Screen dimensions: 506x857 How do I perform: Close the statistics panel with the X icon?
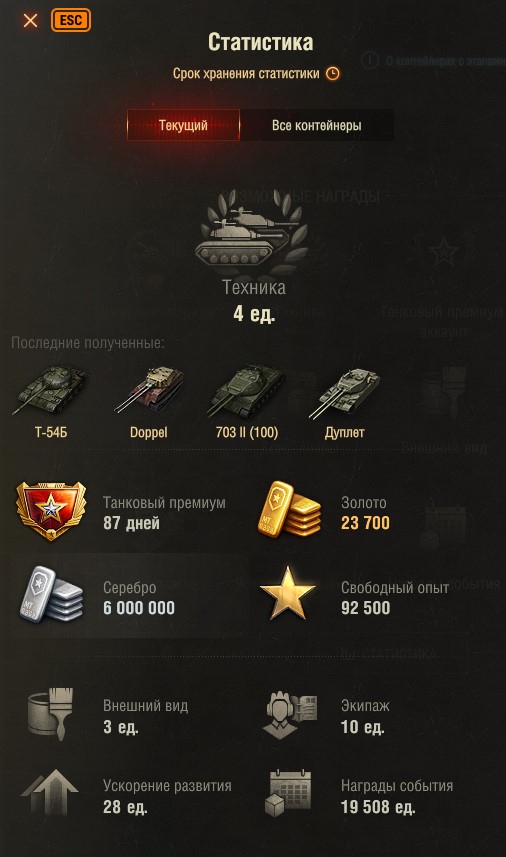(x=31, y=21)
